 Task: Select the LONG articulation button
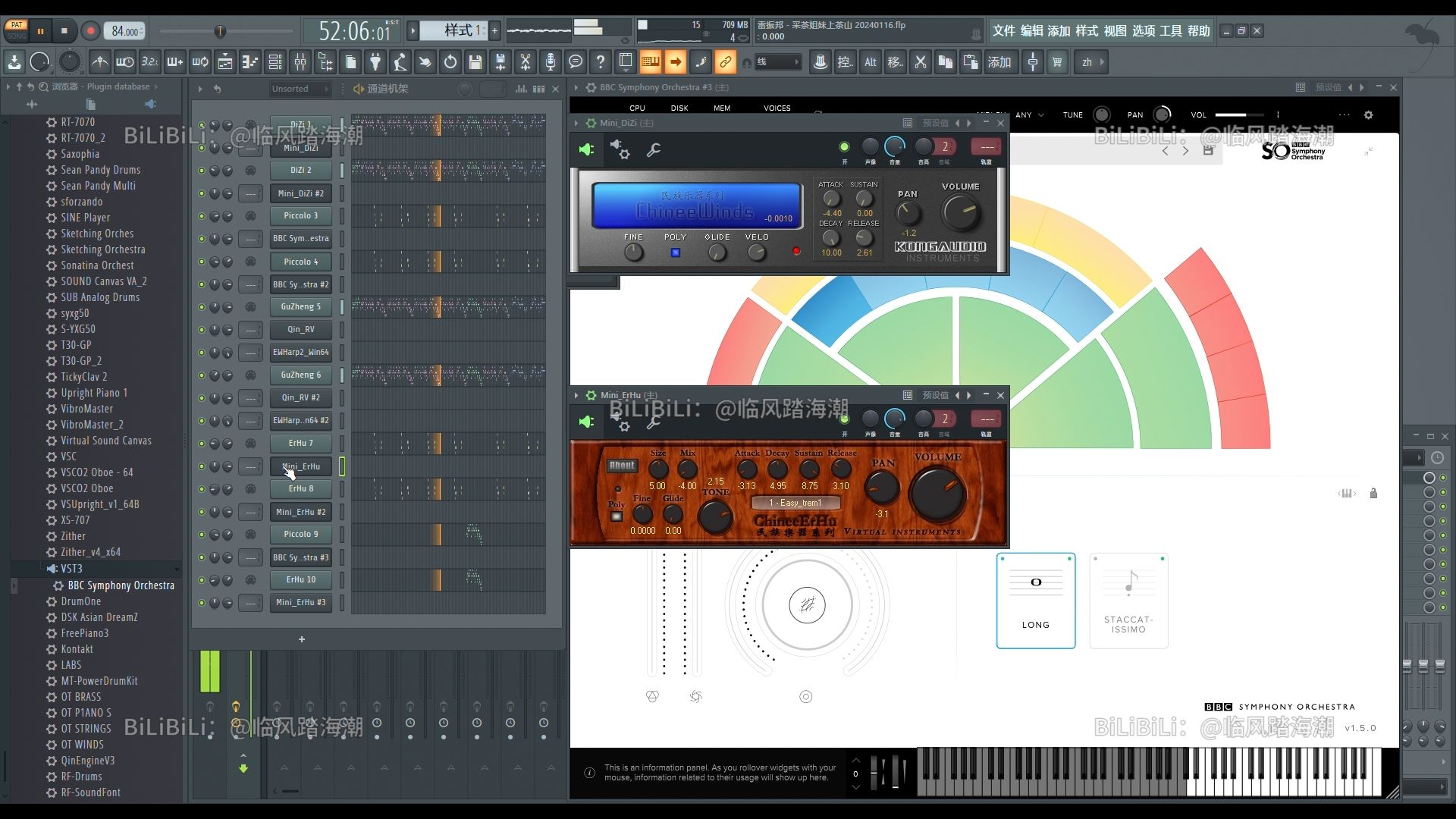click(1035, 600)
